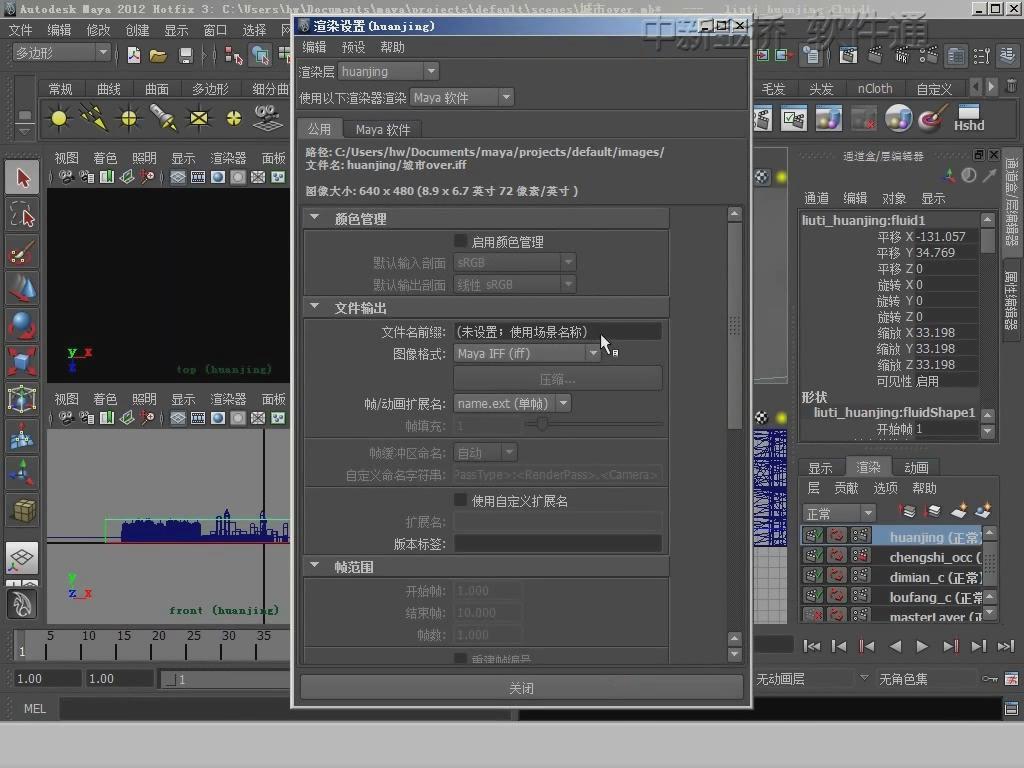The image size is (1024, 768).
Task: Open the 预设 menu in render settings
Action: (x=353, y=47)
